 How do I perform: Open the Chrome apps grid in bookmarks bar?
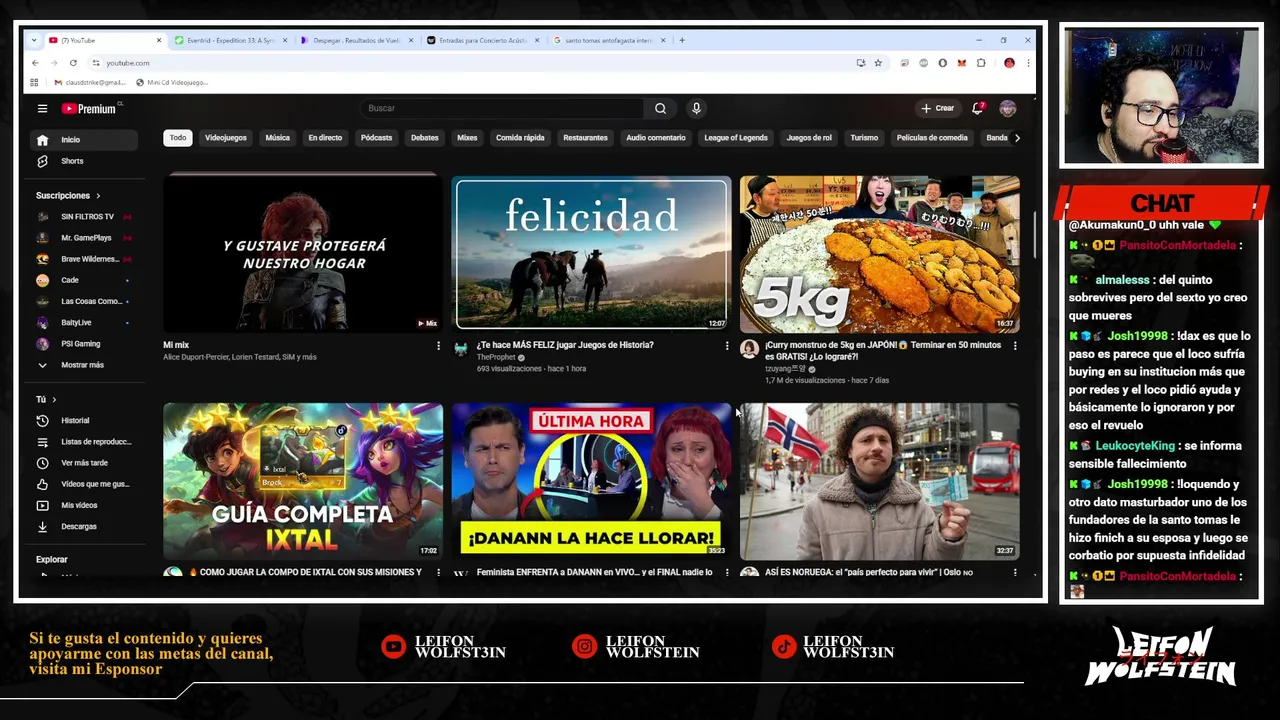pos(34,82)
